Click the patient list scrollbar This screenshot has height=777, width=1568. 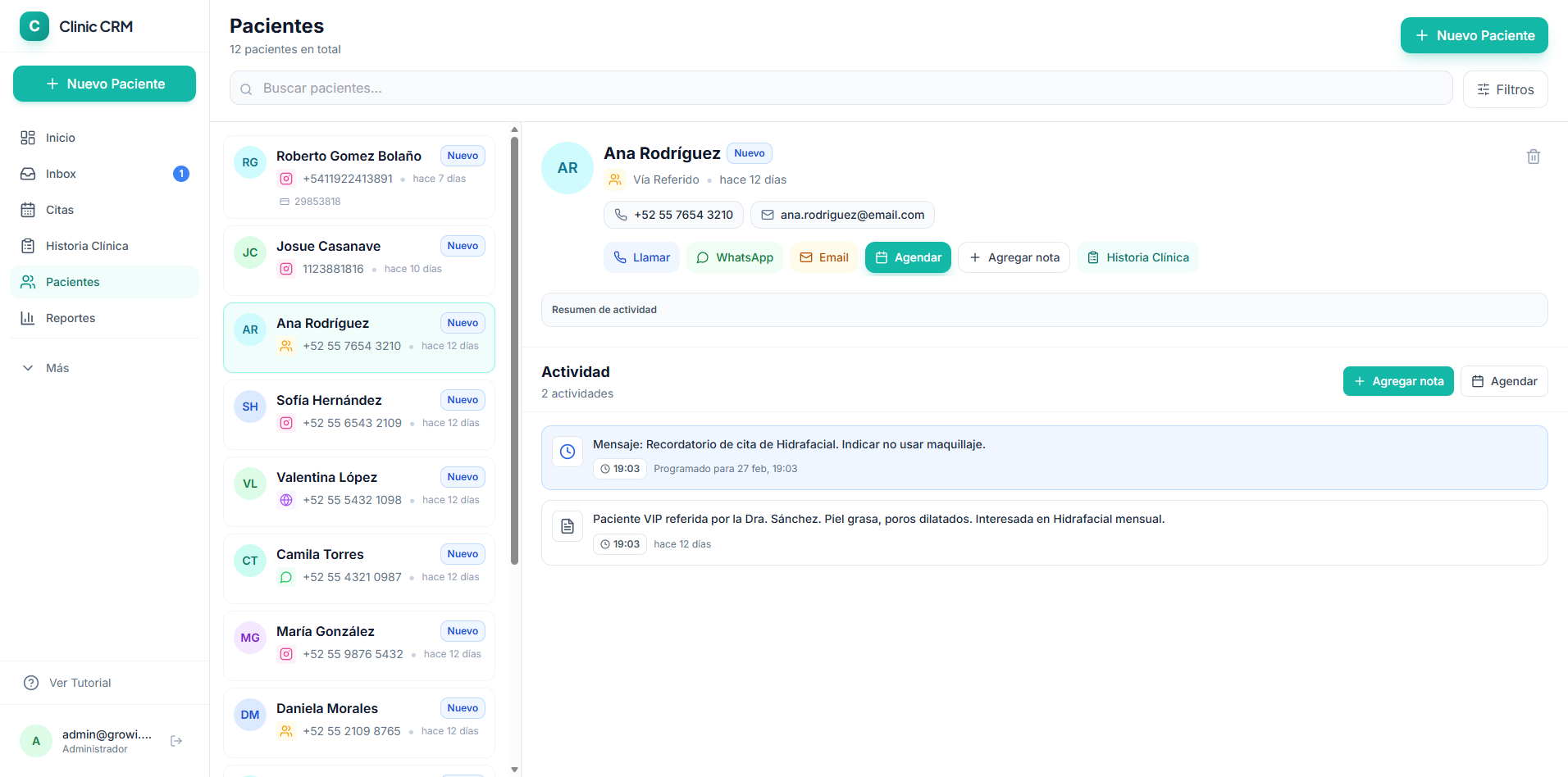point(514,351)
